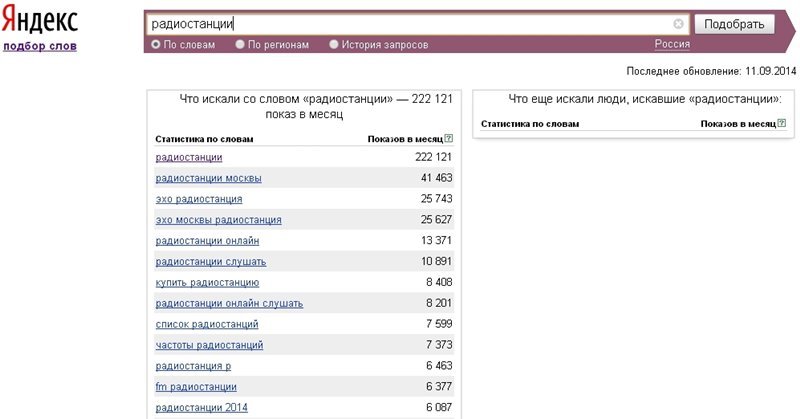Click the 13 371 impressions value
This screenshot has width=800, height=419.
[437, 241]
